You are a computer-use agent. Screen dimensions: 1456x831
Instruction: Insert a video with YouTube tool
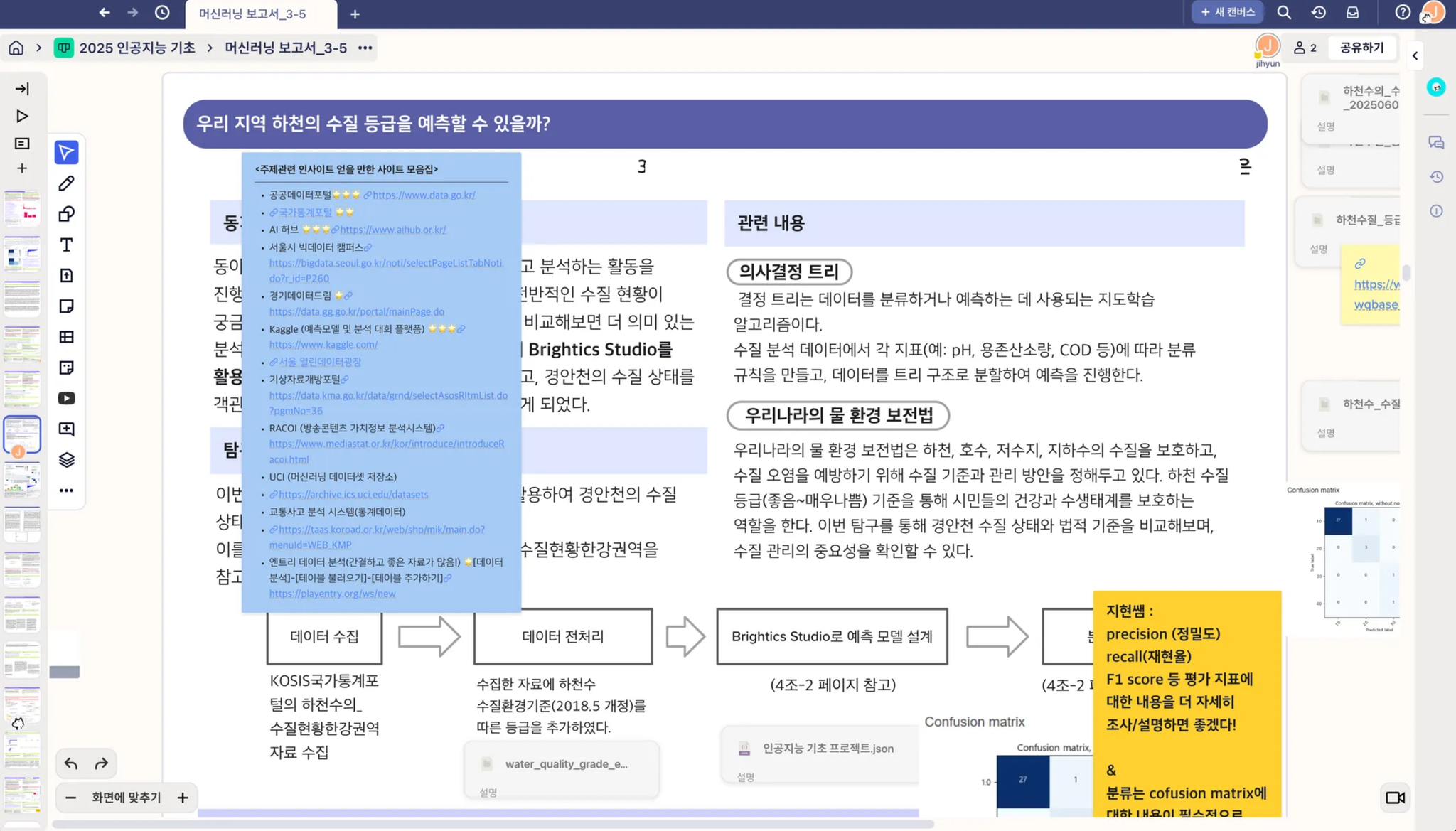coord(66,398)
